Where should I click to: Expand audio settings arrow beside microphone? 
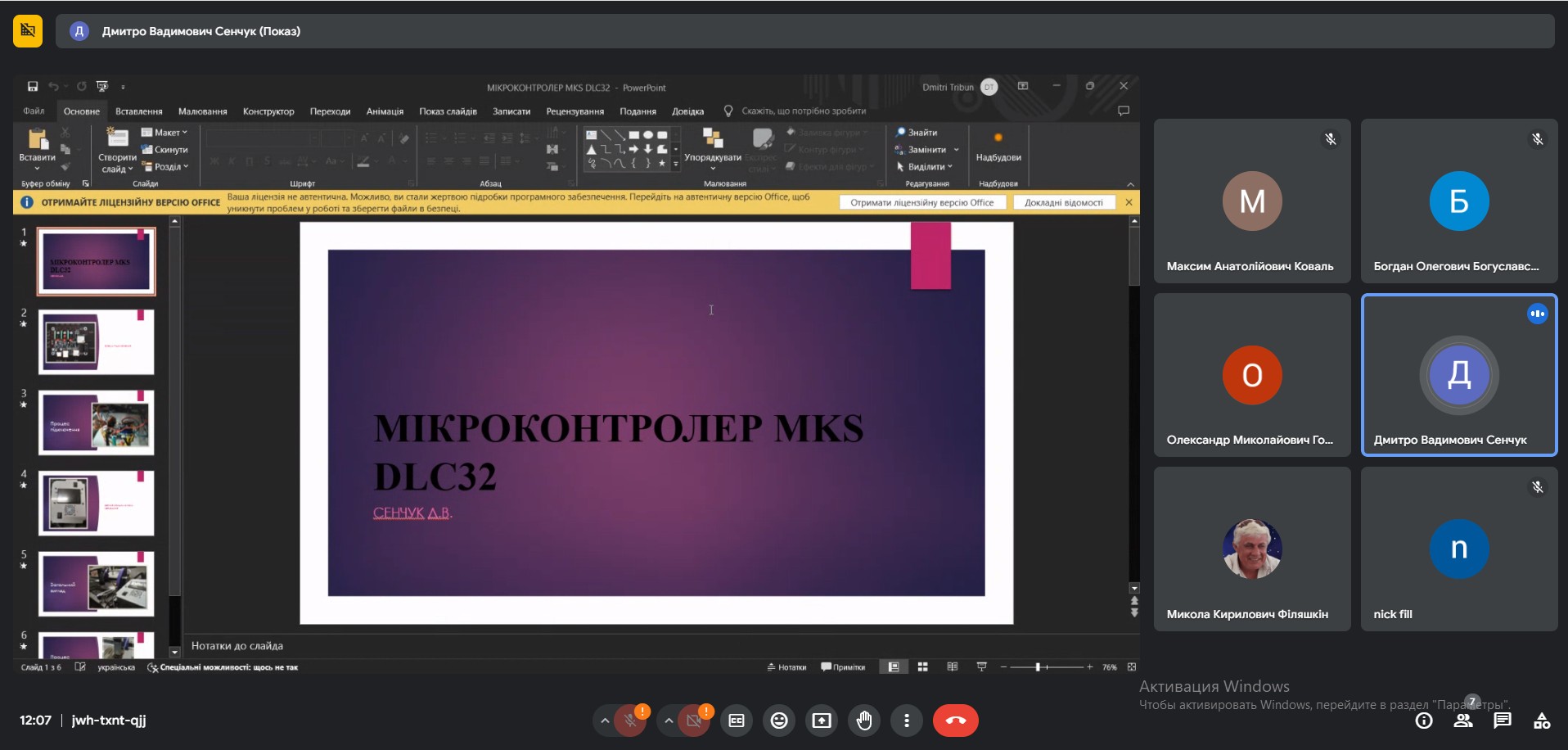point(604,721)
